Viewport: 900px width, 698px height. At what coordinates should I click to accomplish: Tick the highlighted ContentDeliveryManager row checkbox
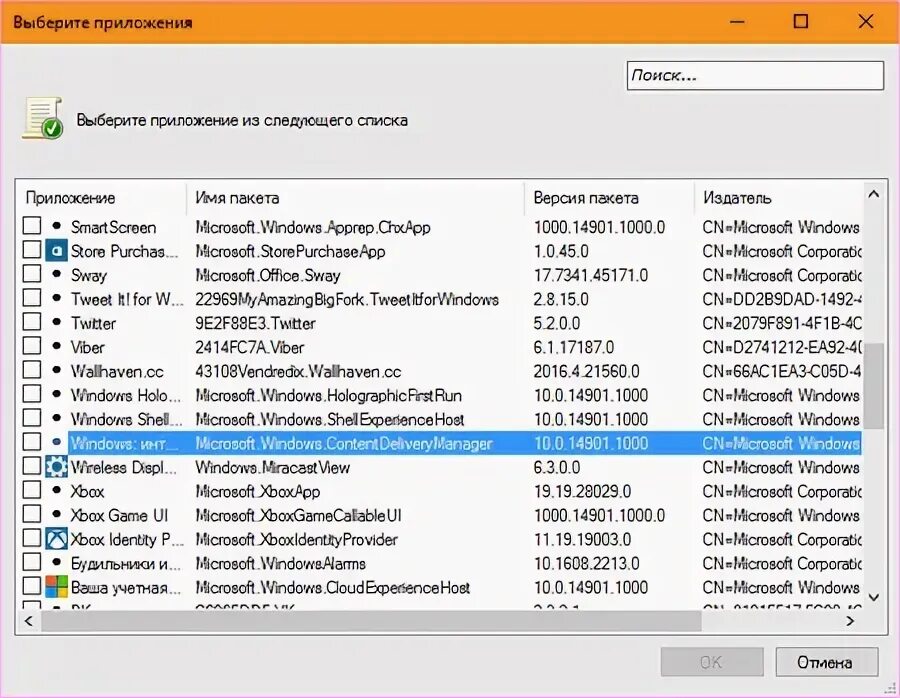32,442
